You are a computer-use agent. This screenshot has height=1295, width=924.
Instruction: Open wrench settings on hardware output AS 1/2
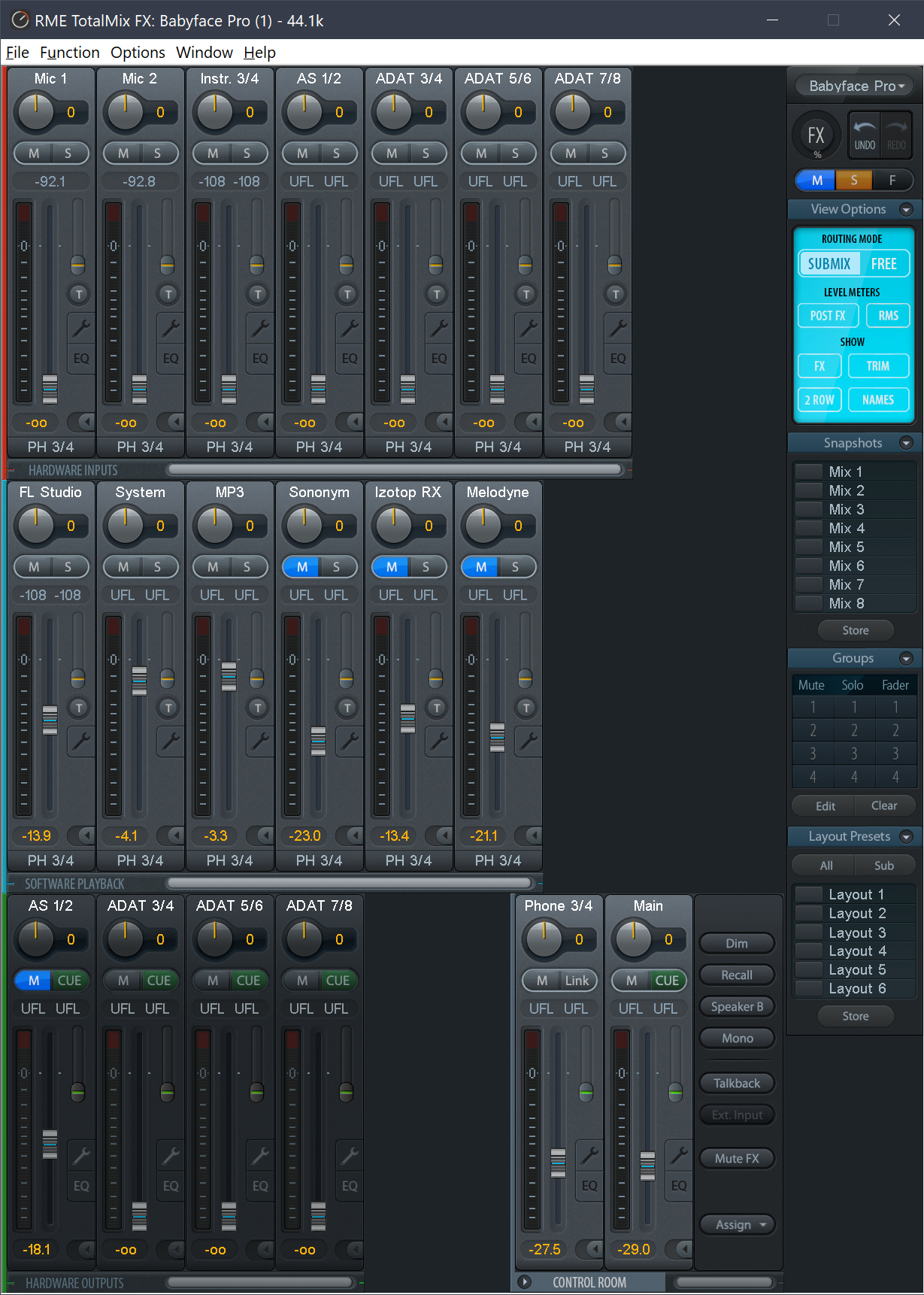point(81,1155)
